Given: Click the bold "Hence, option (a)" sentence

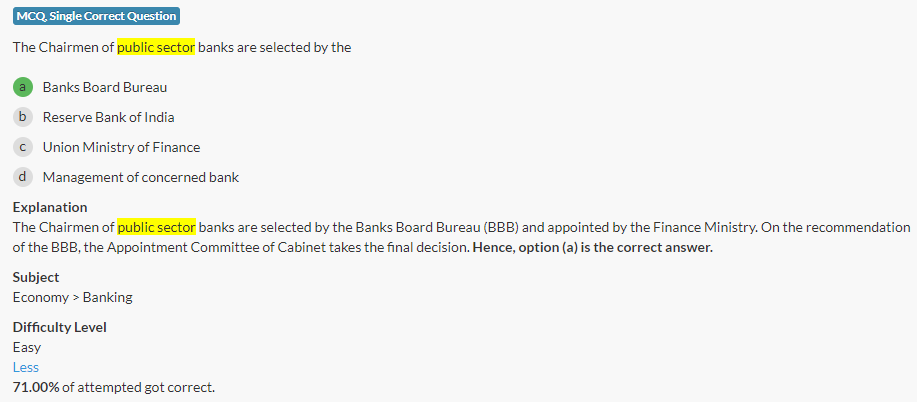Looking at the screenshot, I should 592,247.
